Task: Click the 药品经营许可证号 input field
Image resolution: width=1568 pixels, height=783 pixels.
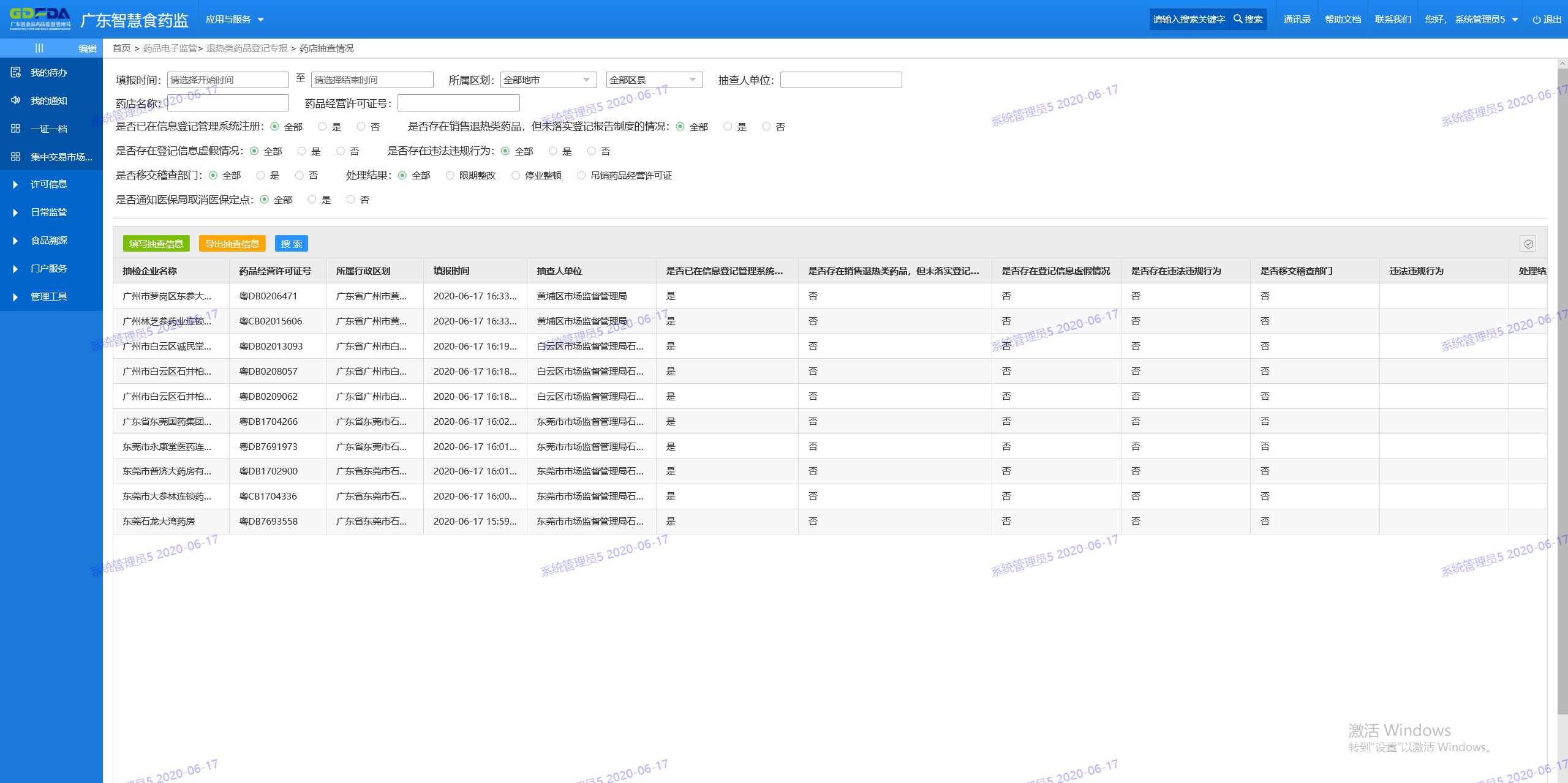Action: (459, 103)
